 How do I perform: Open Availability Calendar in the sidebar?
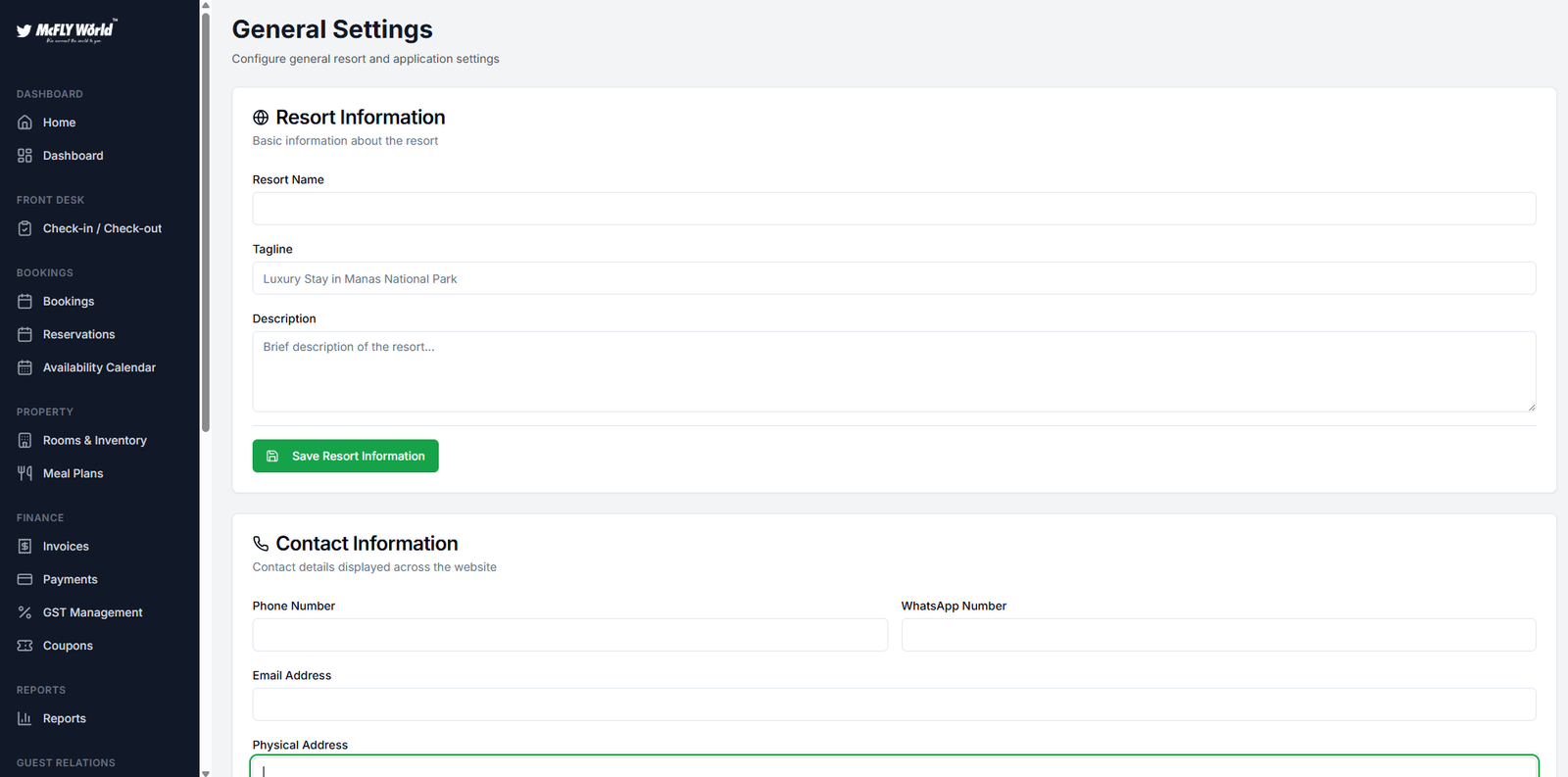(100, 367)
